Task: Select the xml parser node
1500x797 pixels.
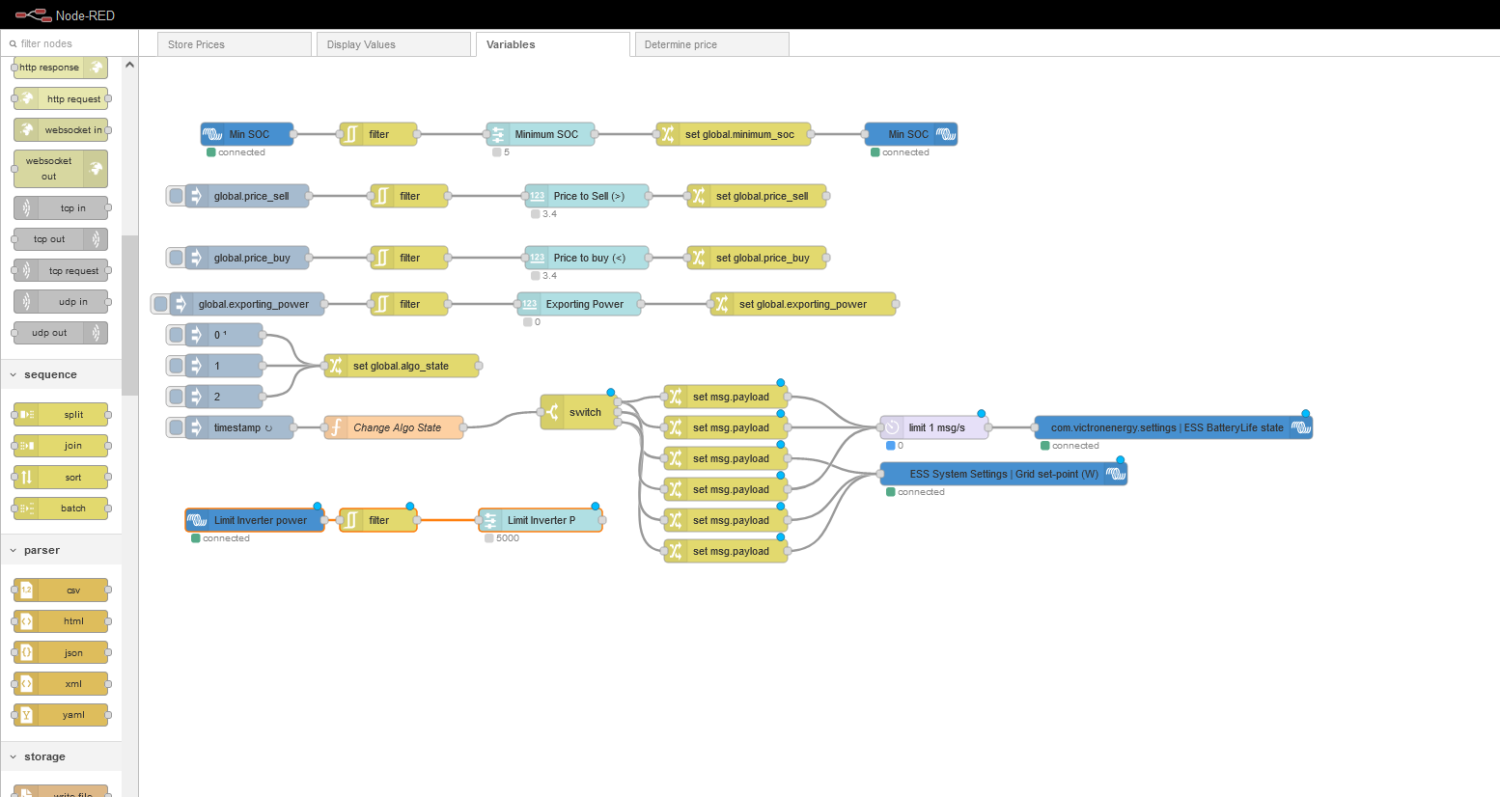Action: pyautogui.click(x=60, y=683)
